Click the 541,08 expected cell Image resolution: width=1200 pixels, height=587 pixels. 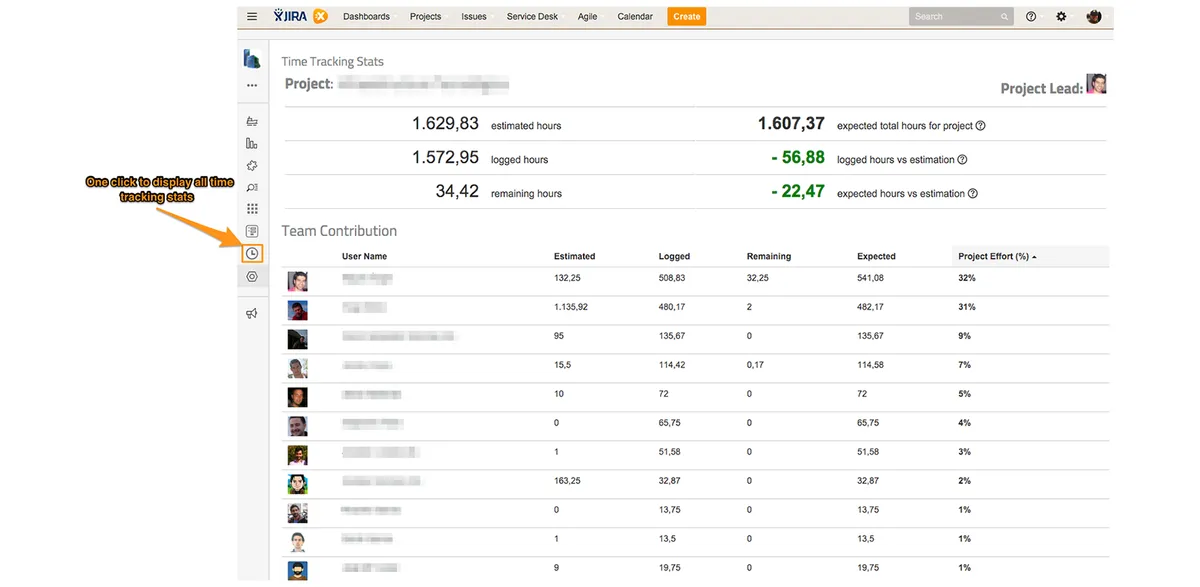pyautogui.click(x=871, y=278)
